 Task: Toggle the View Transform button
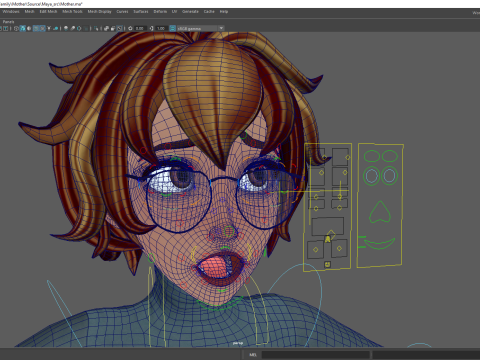tap(172, 28)
